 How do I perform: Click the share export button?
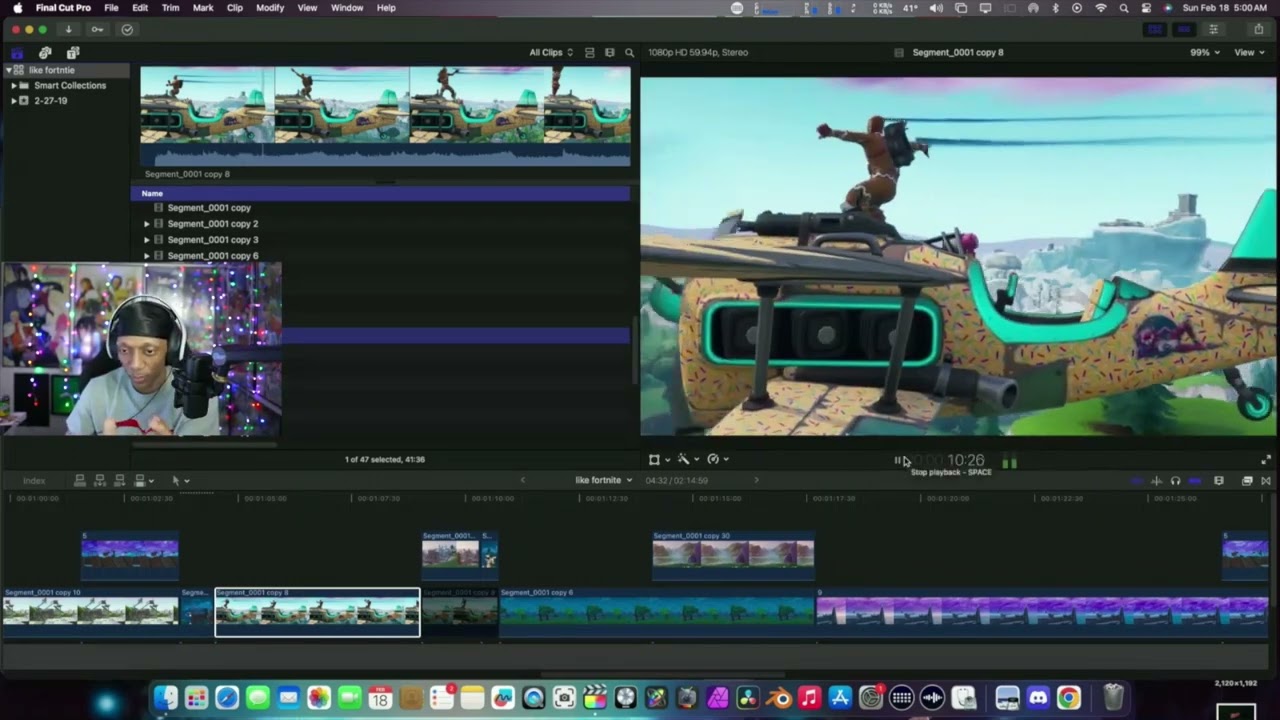(1258, 29)
